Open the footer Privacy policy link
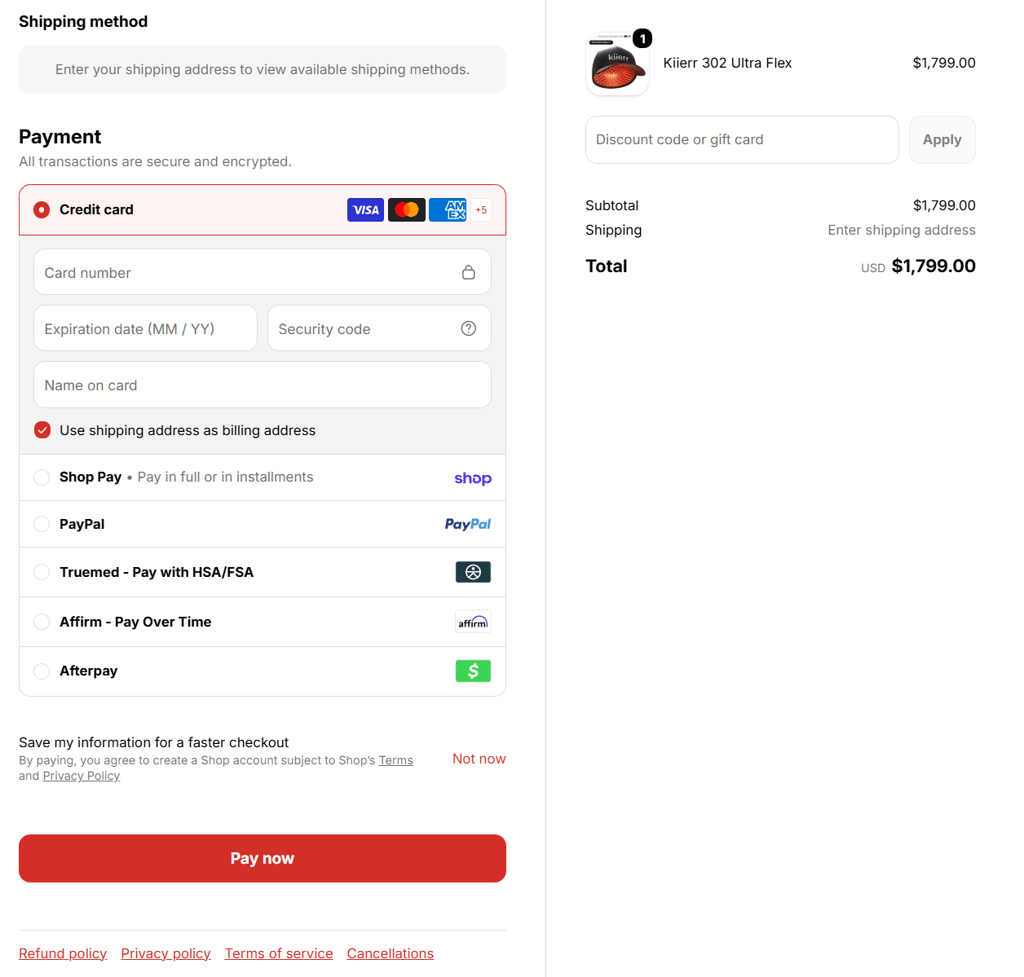Viewport: 1024px width, 977px height. tap(166, 953)
